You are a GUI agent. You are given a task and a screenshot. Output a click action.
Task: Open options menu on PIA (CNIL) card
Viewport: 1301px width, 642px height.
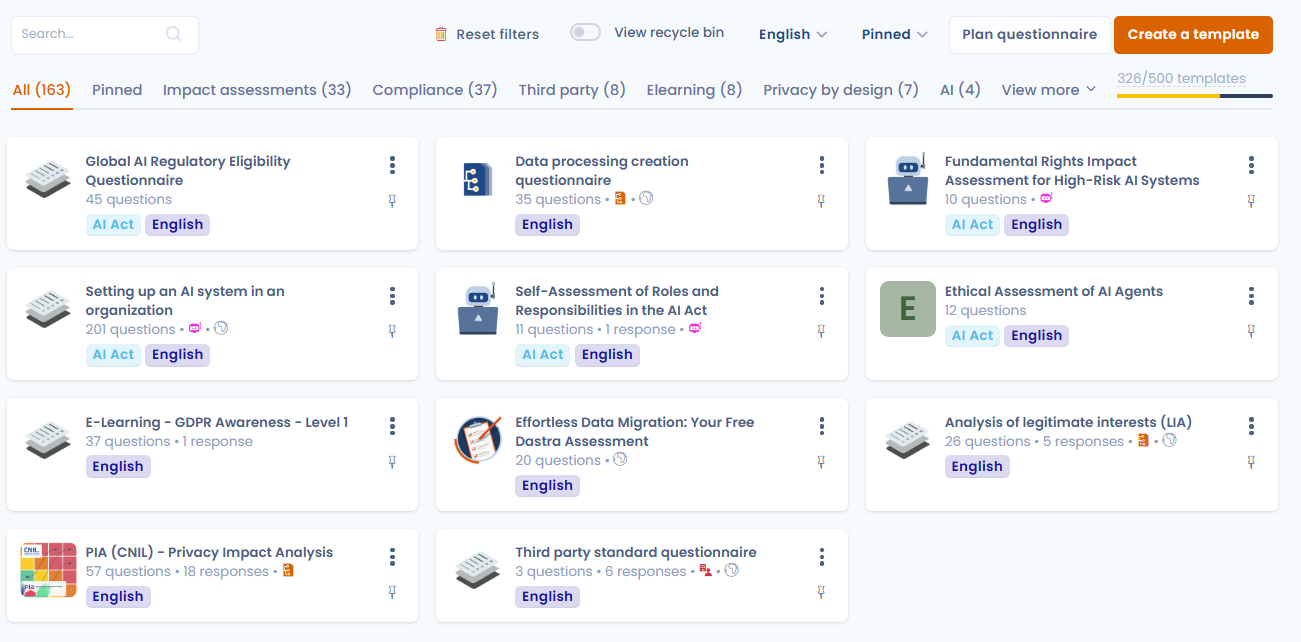(x=392, y=557)
